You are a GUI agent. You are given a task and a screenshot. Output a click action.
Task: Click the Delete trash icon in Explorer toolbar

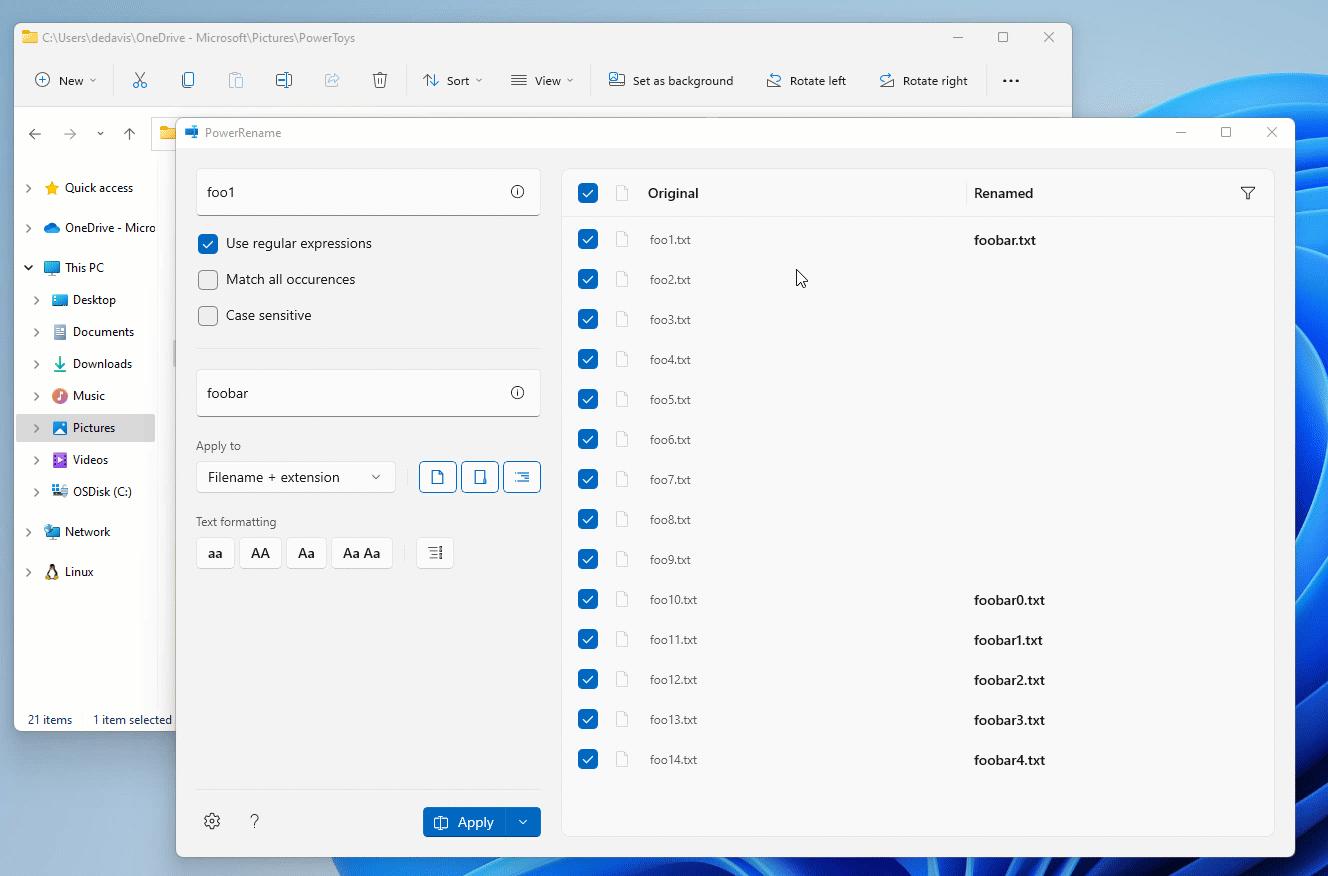tap(380, 80)
